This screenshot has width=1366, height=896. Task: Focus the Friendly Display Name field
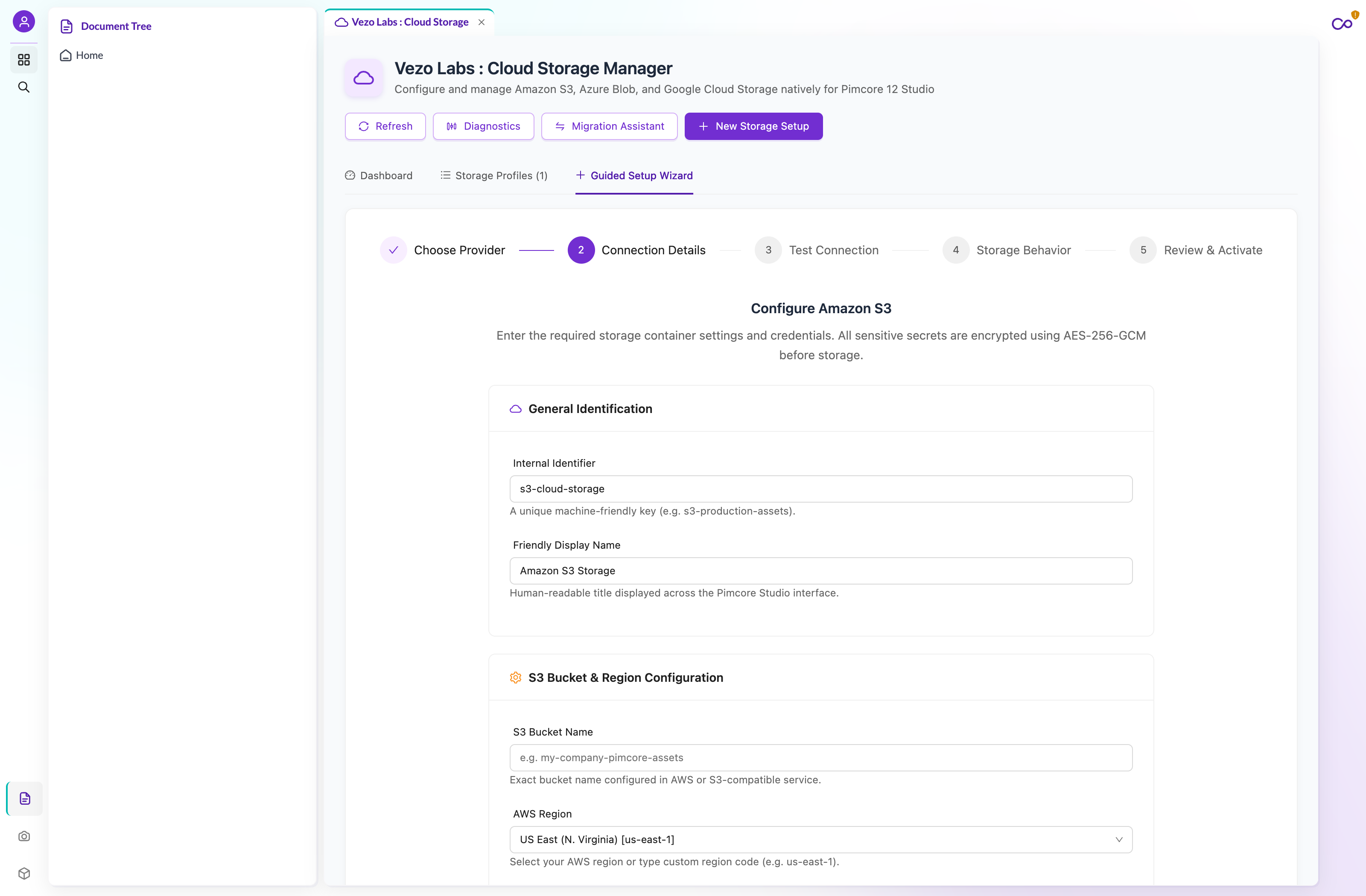[821, 571]
